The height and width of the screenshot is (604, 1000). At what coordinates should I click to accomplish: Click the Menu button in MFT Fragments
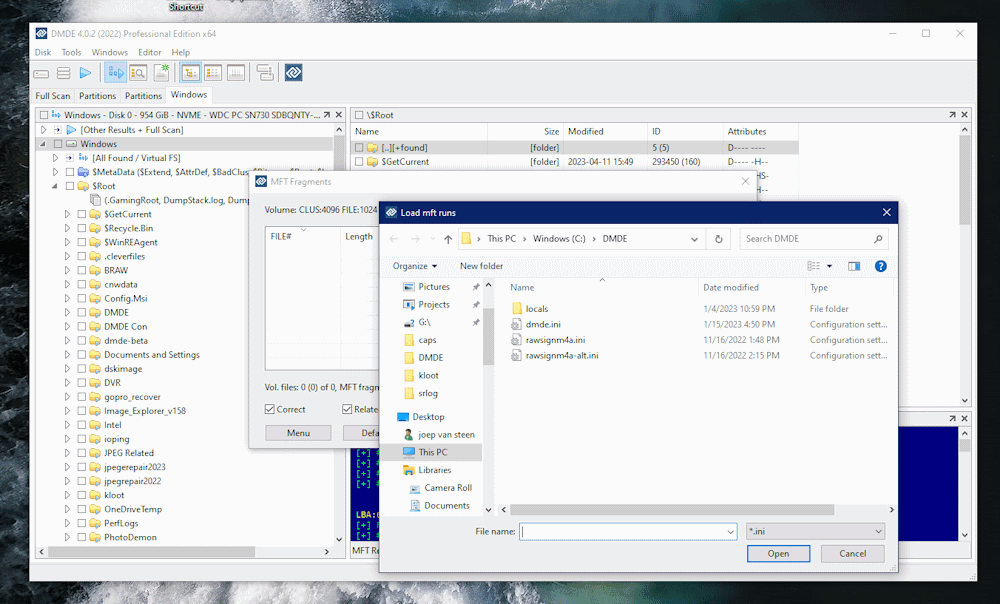[298, 433]
